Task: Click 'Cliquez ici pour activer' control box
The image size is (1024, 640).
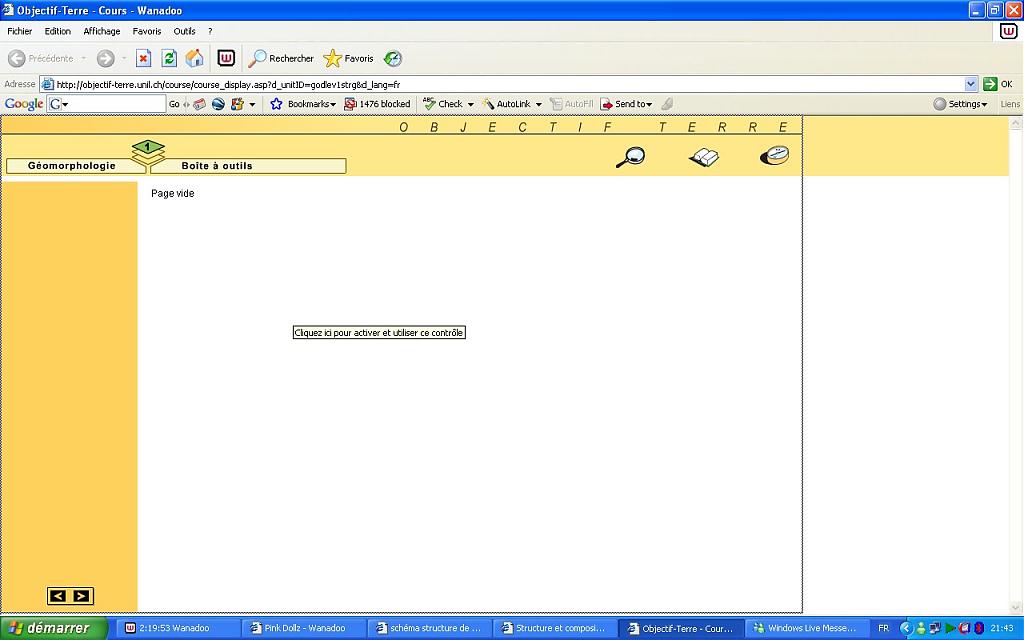Action: pos(379,332)
